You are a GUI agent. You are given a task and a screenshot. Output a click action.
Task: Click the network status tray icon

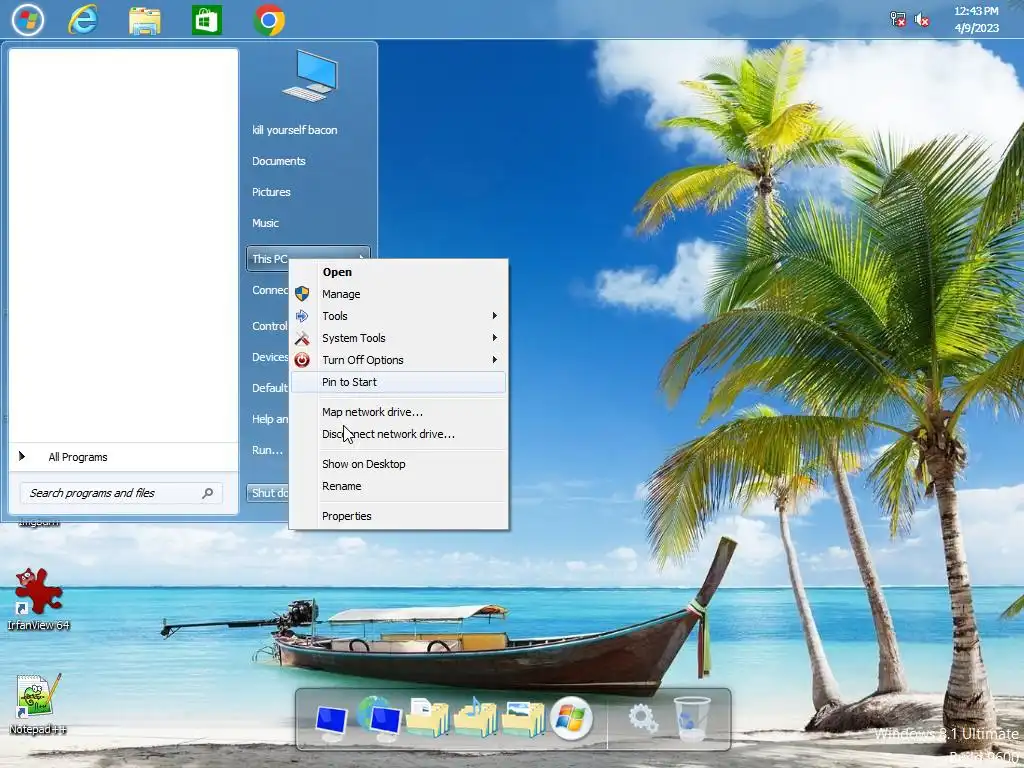(898, 19)
